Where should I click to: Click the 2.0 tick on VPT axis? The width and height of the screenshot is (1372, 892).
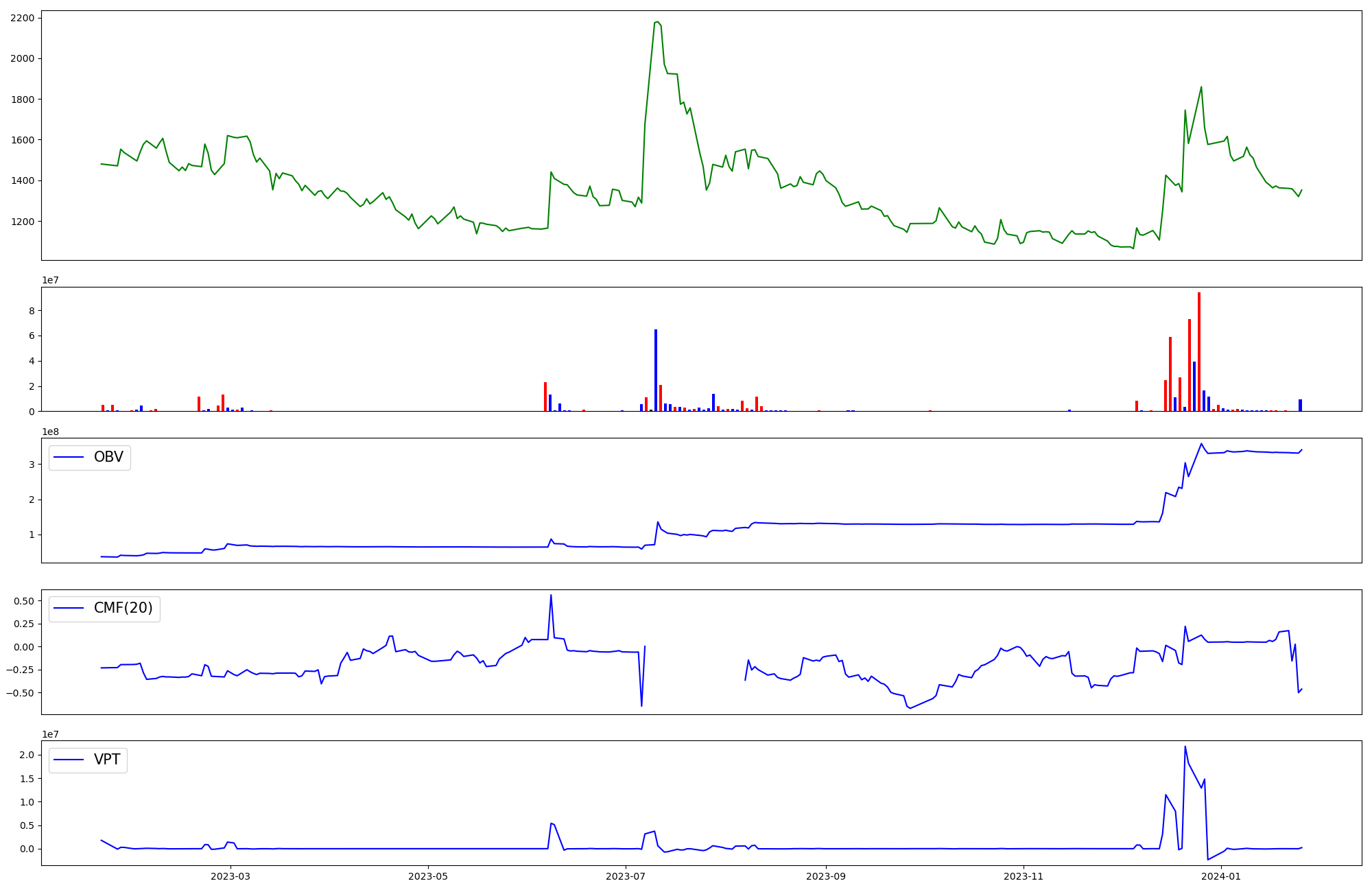26,755
